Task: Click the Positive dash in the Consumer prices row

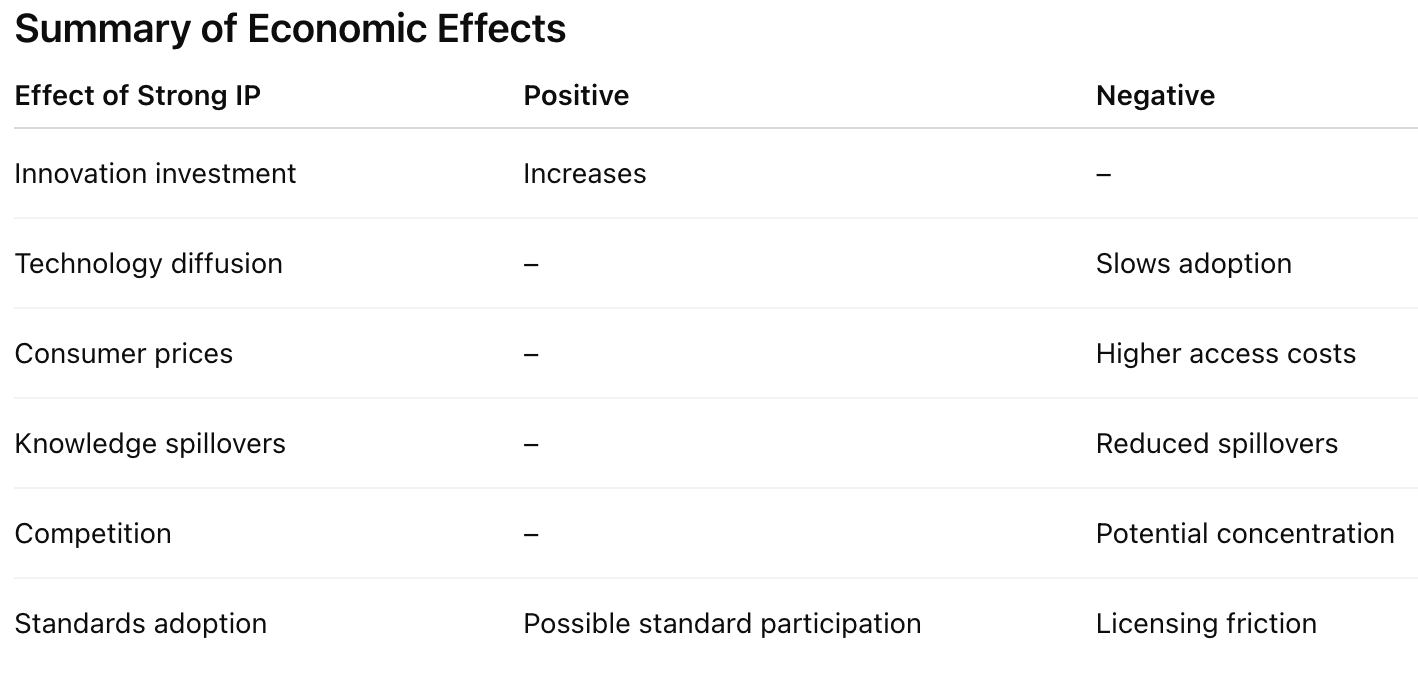Action: [x=531, y=355]
